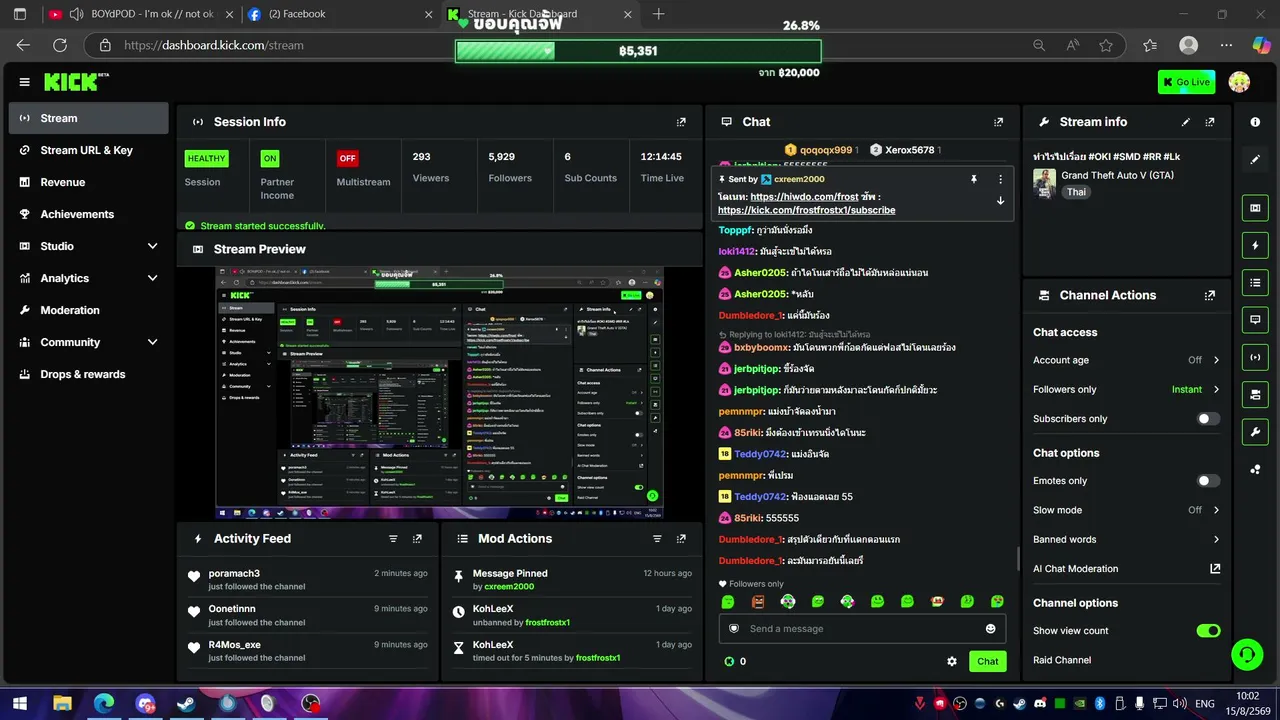Viewport: 1280px width, 720px height.
Task: Open the profile avatar menu
Action: pyautogui.click(x=1239, y=82)
